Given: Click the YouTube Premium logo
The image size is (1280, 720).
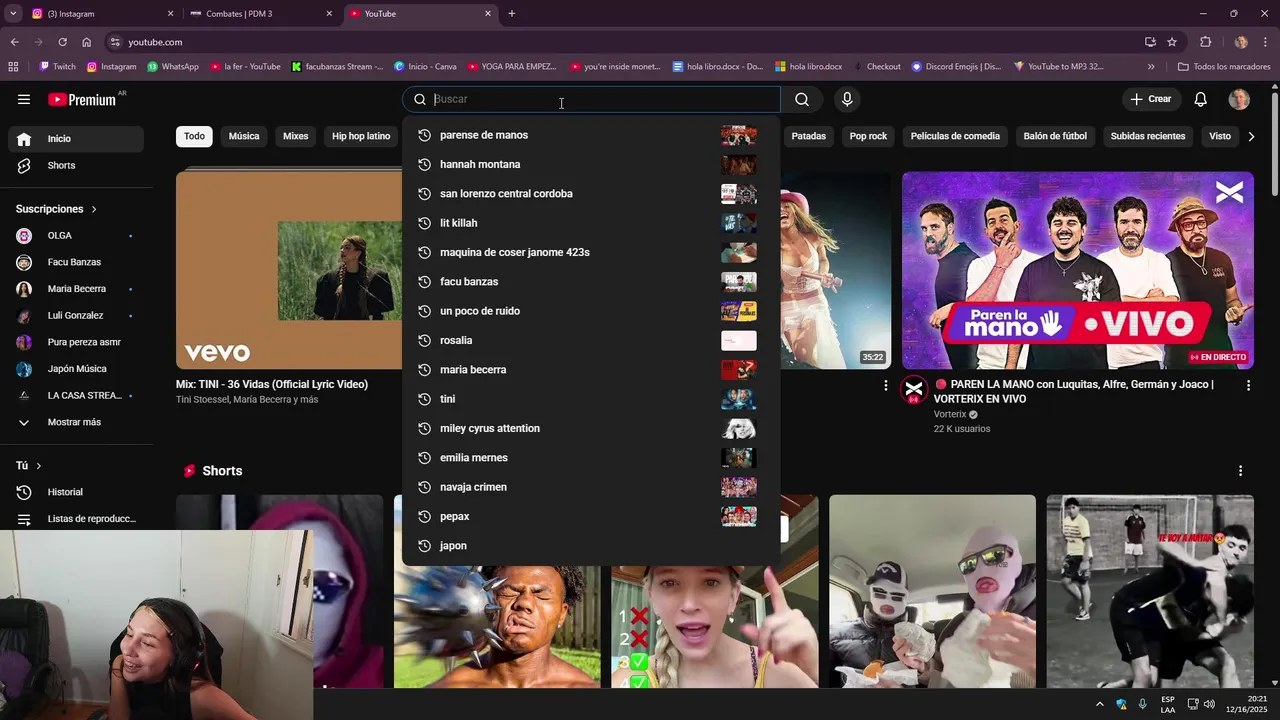Looking at the screenshot, I should 82,99.
